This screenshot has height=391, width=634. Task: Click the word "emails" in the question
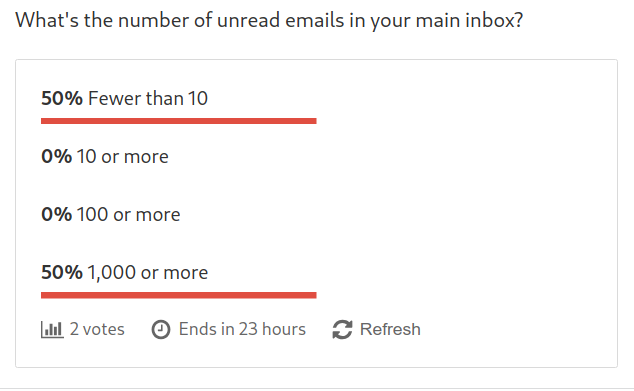coord(315,20)
